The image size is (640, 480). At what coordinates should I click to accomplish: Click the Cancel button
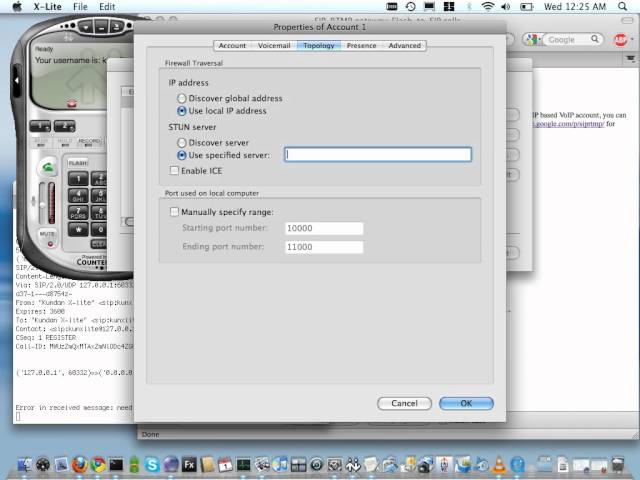[404, 403]
